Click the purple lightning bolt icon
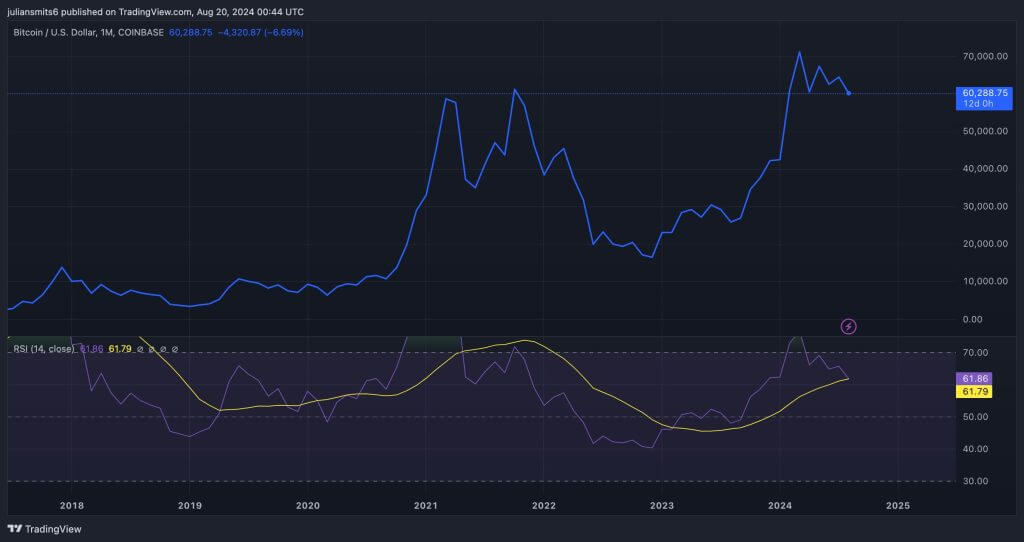The width and height of the screenshot is (1024, 542). click(x=848, y=326)
